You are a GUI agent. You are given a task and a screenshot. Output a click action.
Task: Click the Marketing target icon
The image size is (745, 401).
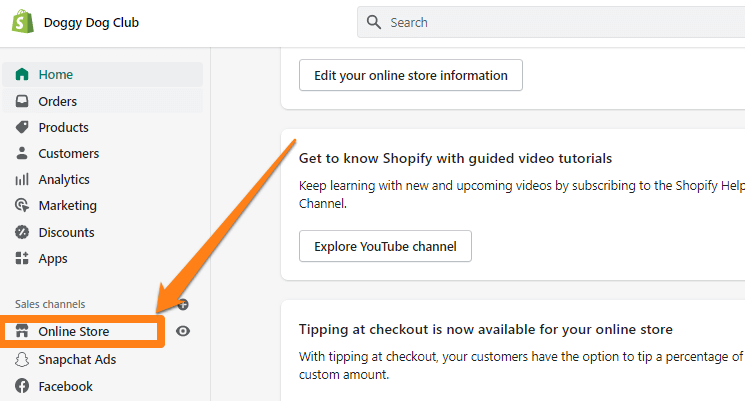coord(22,205)
